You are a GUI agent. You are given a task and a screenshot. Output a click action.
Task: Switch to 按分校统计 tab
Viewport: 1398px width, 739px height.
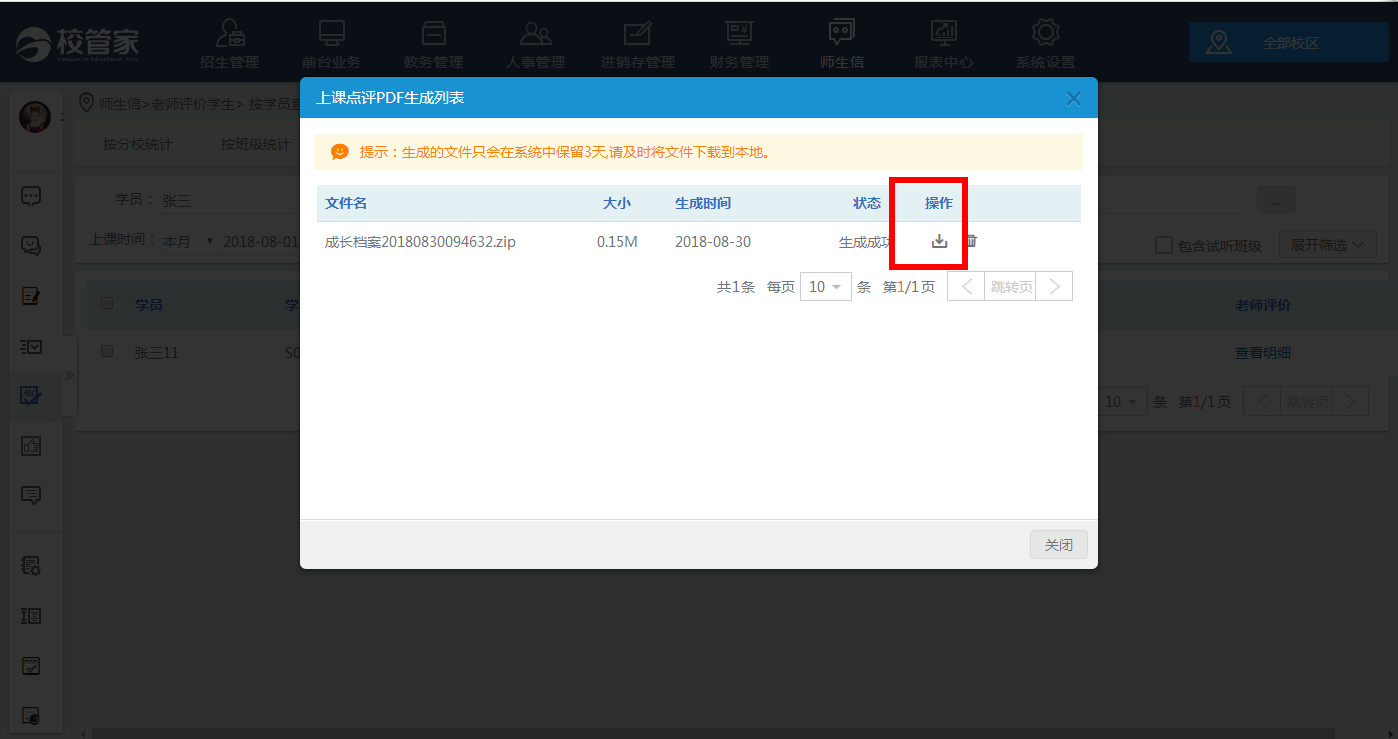tap(138, 144)
